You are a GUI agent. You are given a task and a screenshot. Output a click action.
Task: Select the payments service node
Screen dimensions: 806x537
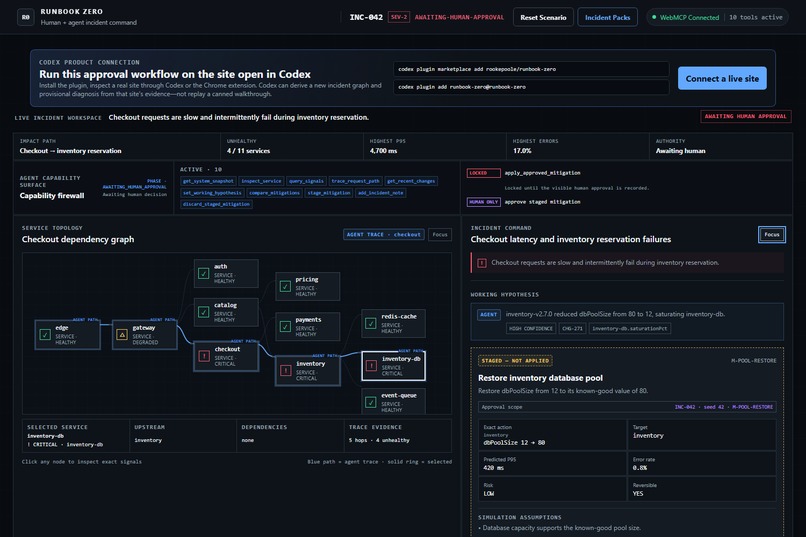point(307,326)
